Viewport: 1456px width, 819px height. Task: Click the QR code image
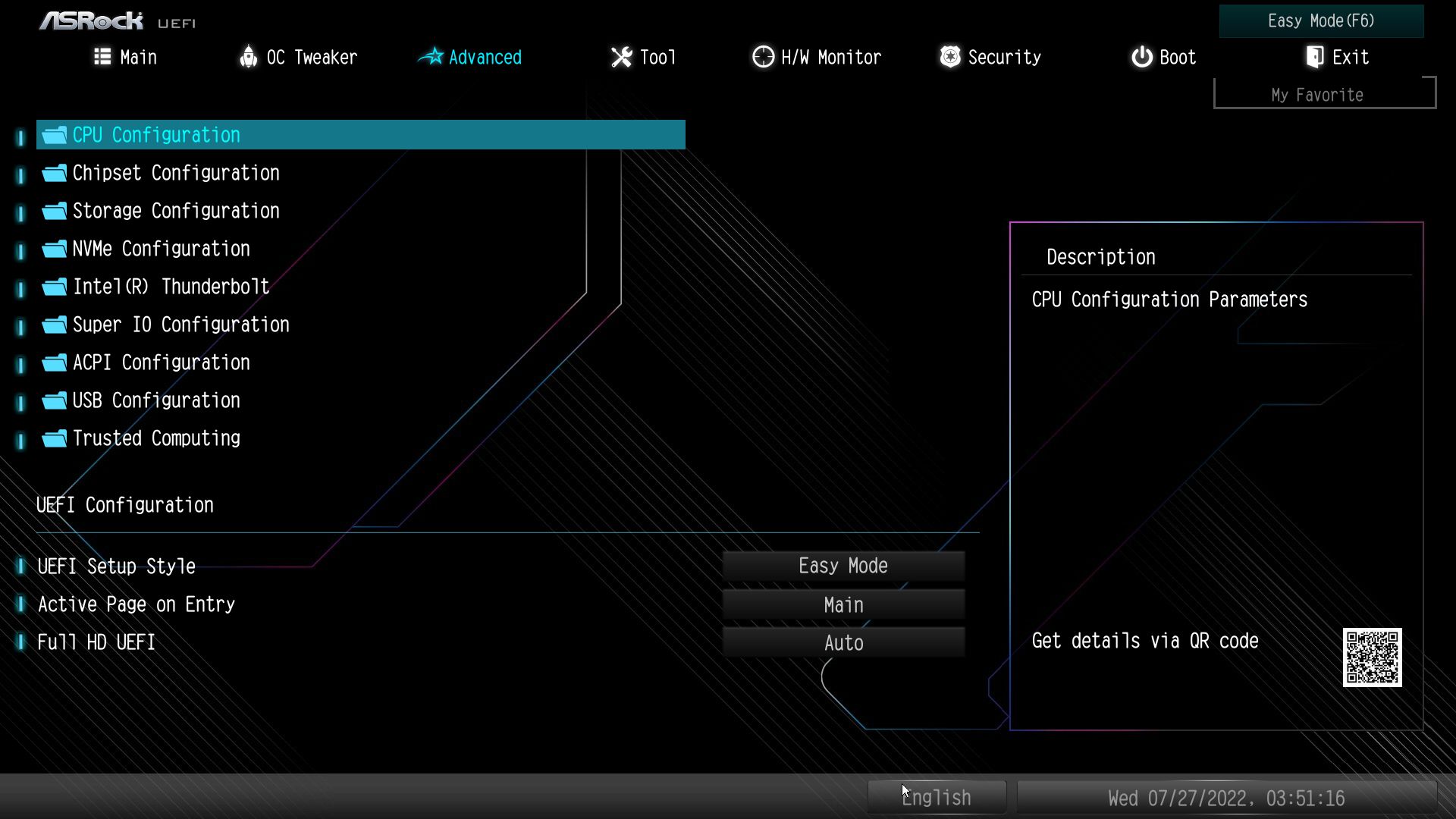1372,657
